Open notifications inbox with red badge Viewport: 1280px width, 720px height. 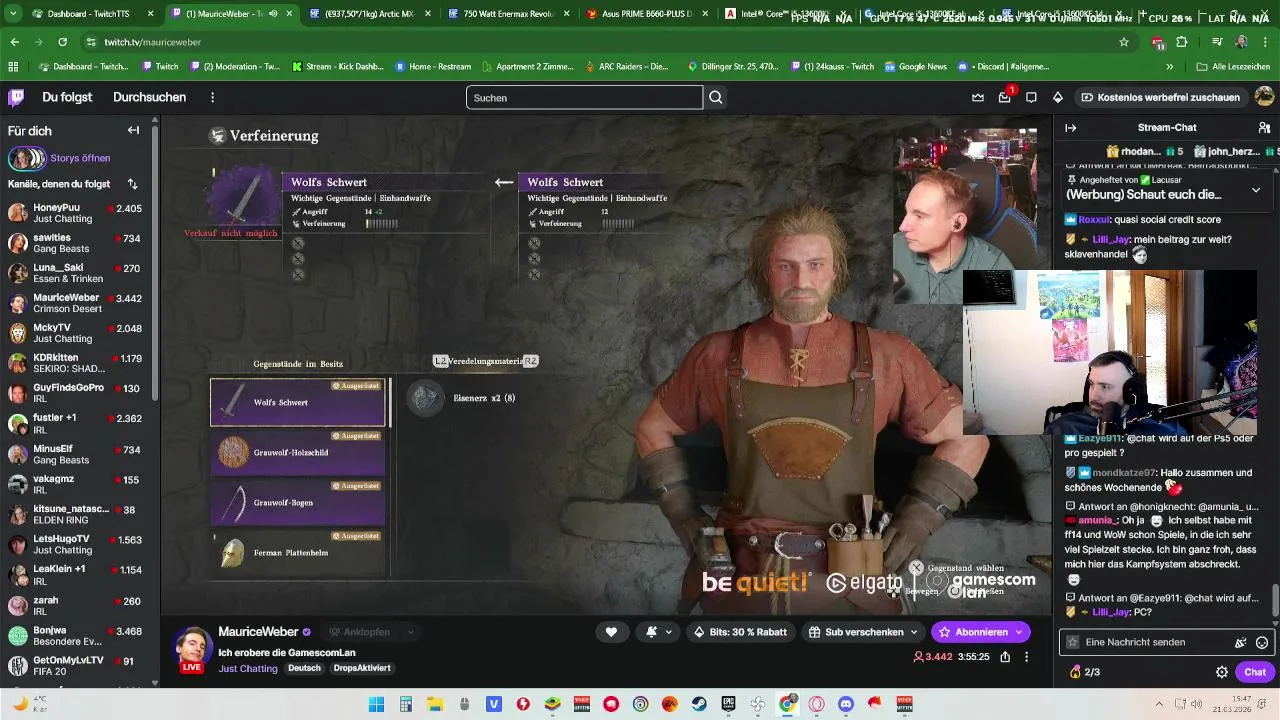pos(1004,97)
